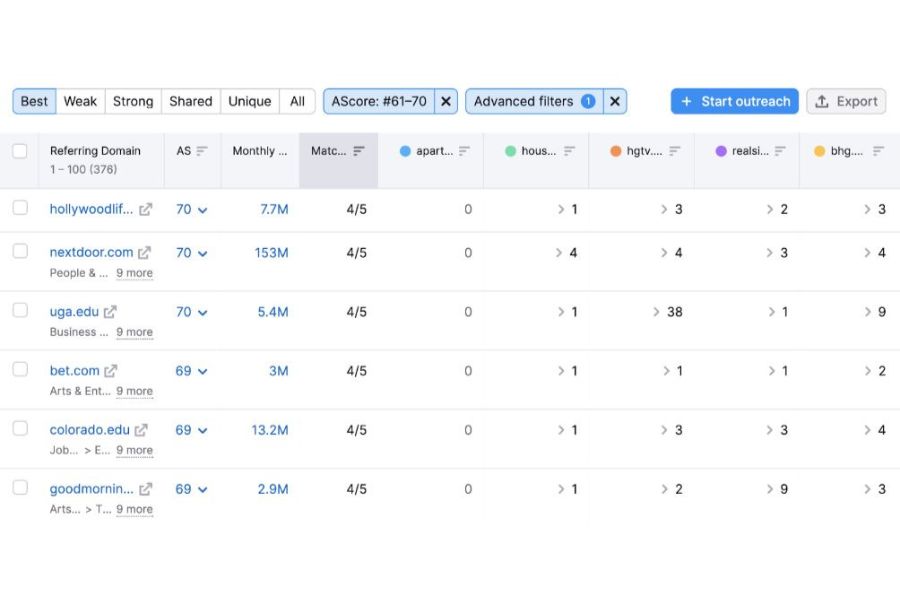900x600 pixels.
Task: Click colorado.edu monthly visits 13.2M
Action: point(270,430)
